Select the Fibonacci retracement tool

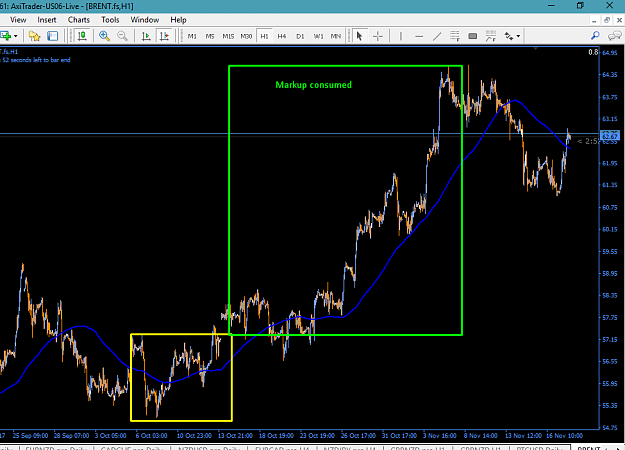[x=455, y=36]
